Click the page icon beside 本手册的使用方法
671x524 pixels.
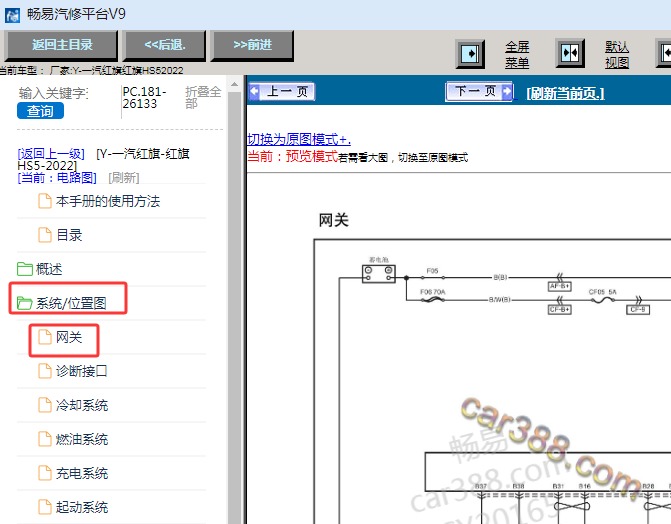pyautogui.click(x=45, y=201)
